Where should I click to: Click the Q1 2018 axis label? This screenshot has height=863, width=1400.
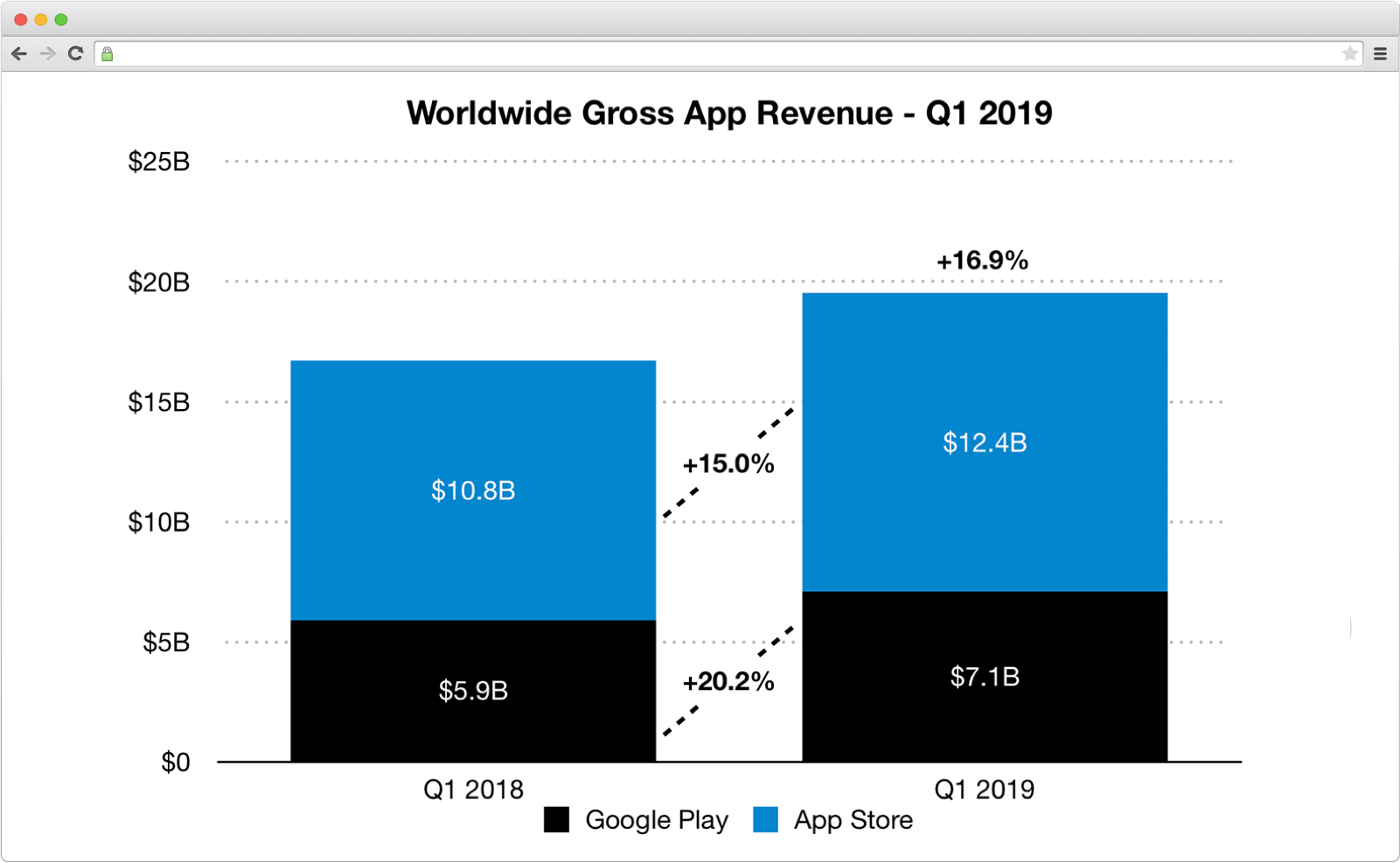pos(473,790)
